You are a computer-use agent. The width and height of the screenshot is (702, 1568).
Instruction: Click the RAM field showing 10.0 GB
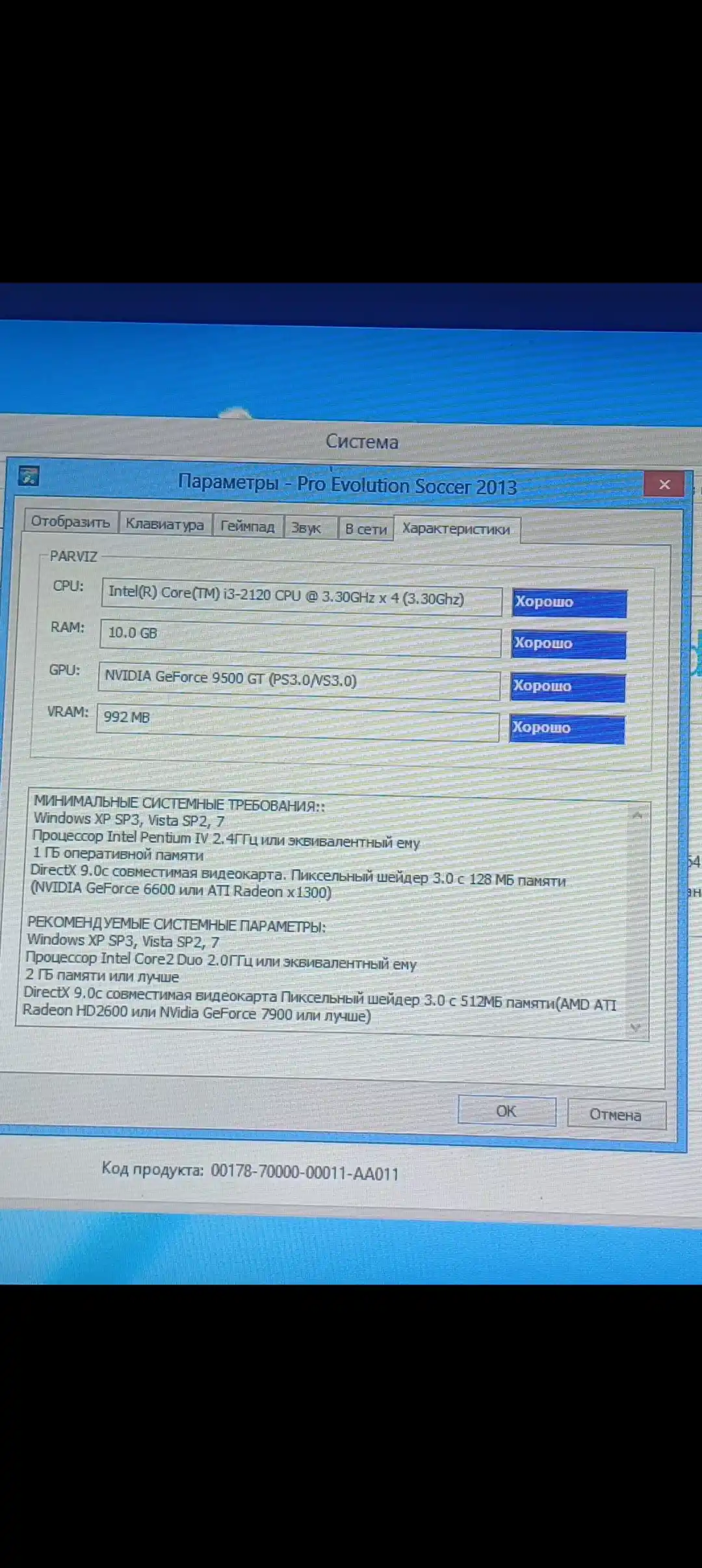click(x=300, y=637)
